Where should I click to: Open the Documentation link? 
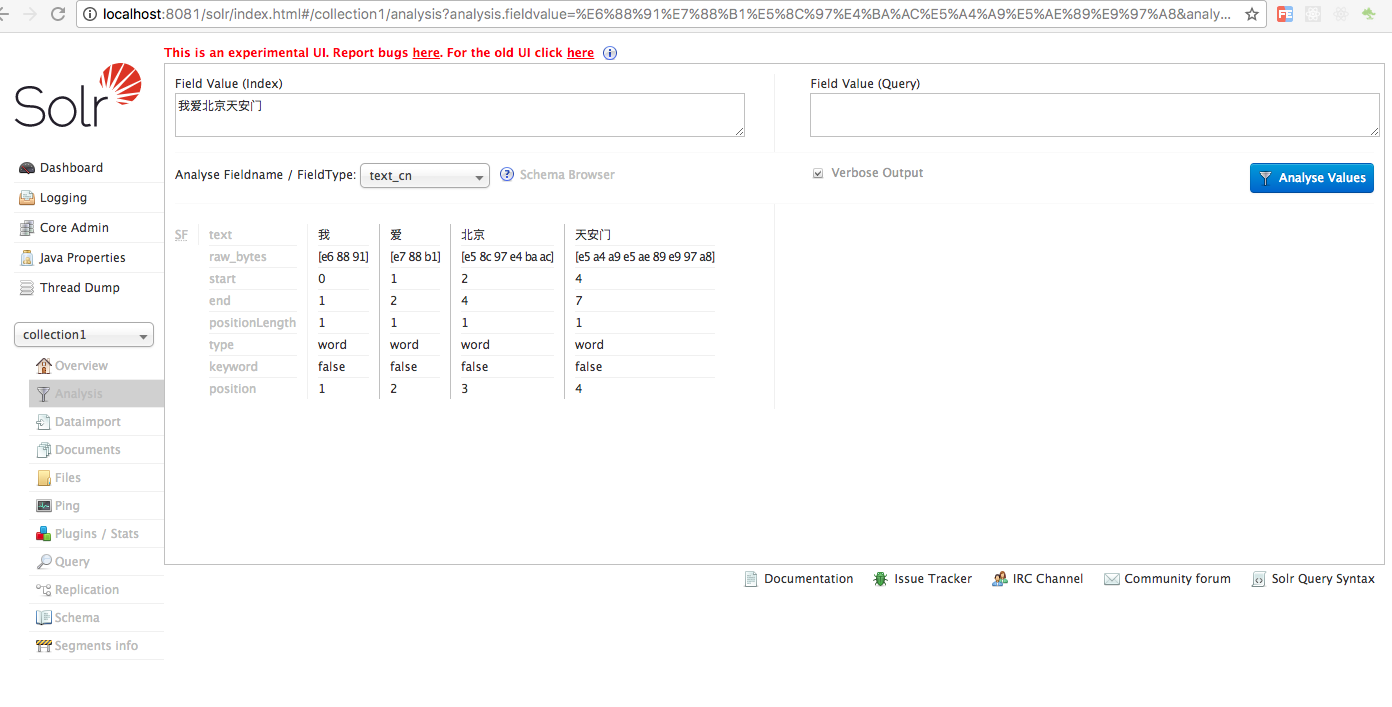808,579
